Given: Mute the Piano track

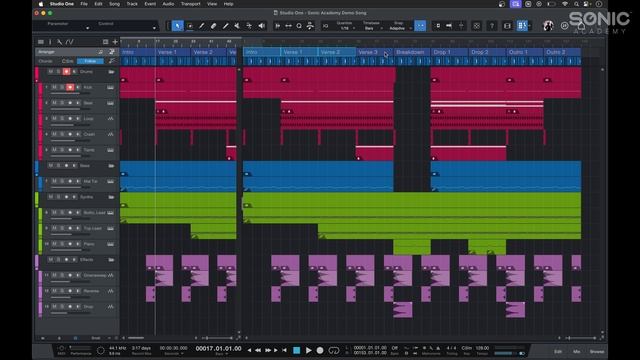Looking at the screenshot, I should [x=54, y=244].
